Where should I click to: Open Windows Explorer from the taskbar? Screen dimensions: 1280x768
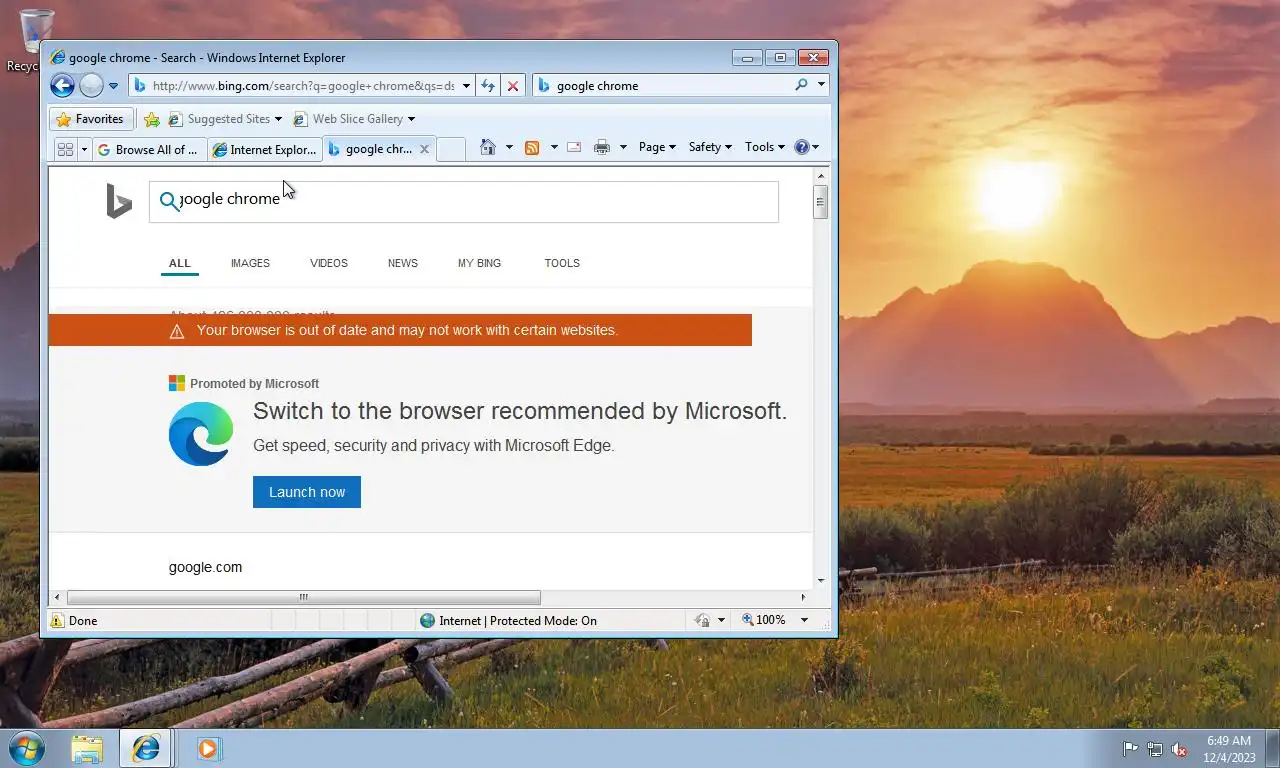click(x=87, y=748)
